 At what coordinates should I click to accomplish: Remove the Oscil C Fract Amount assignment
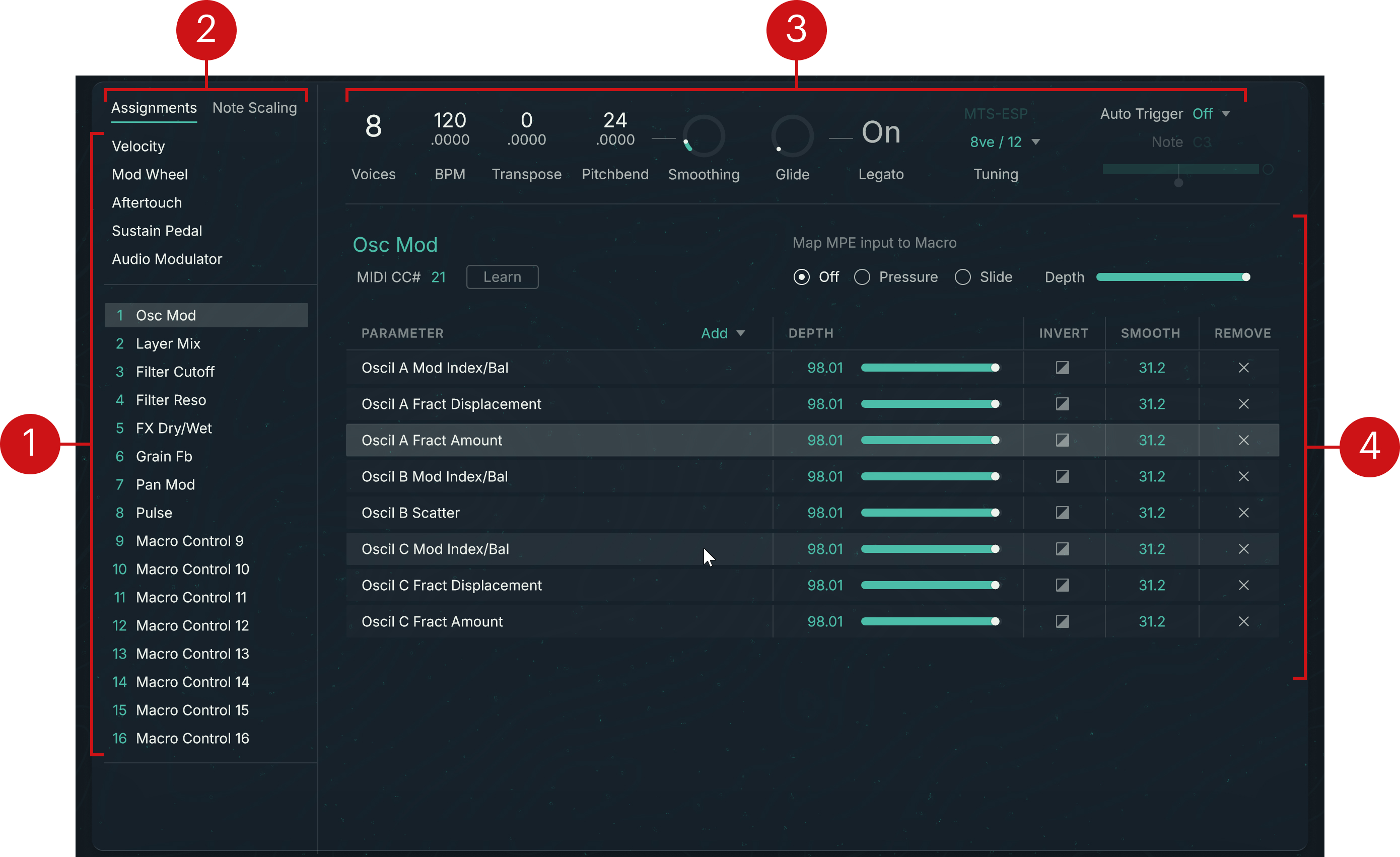[x=1243, y=621]
